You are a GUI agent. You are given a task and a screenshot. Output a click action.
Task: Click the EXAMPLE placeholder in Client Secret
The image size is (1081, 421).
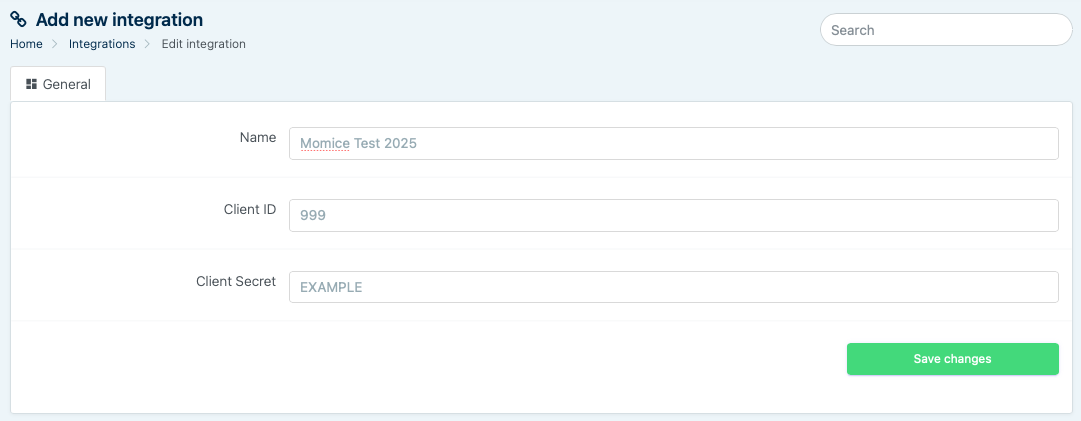(x=331, y=287)
